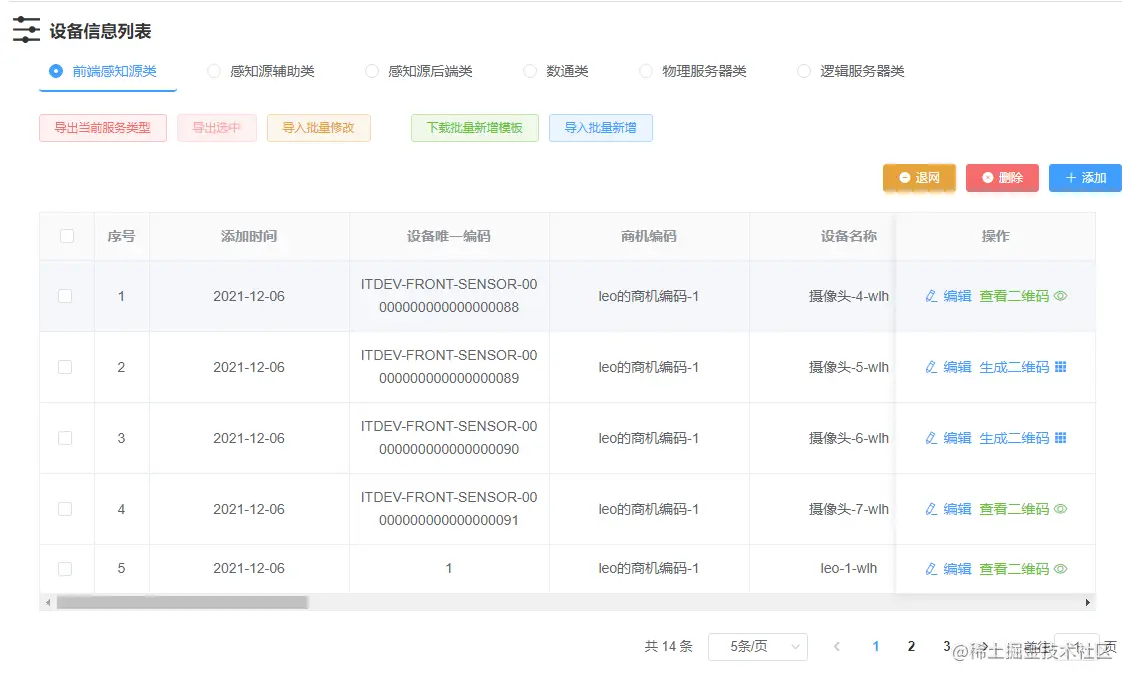
Task: Click the blue 添加 button
Action: tap(1085, 178)
